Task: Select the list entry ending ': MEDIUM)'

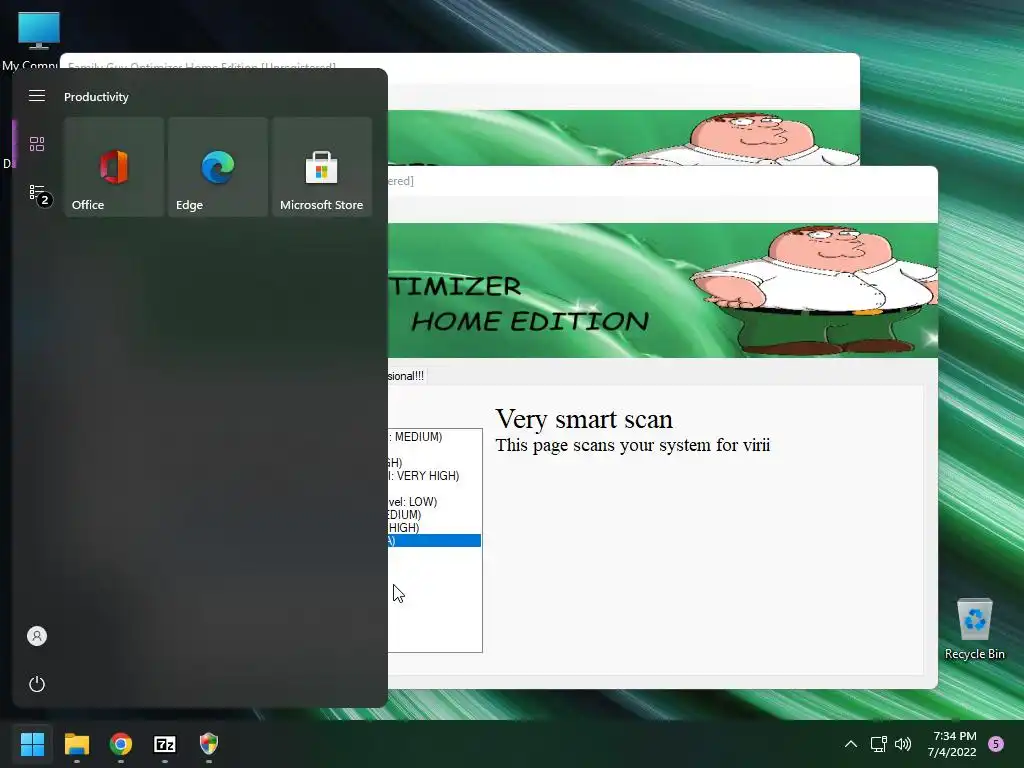Action: [415, 436]
